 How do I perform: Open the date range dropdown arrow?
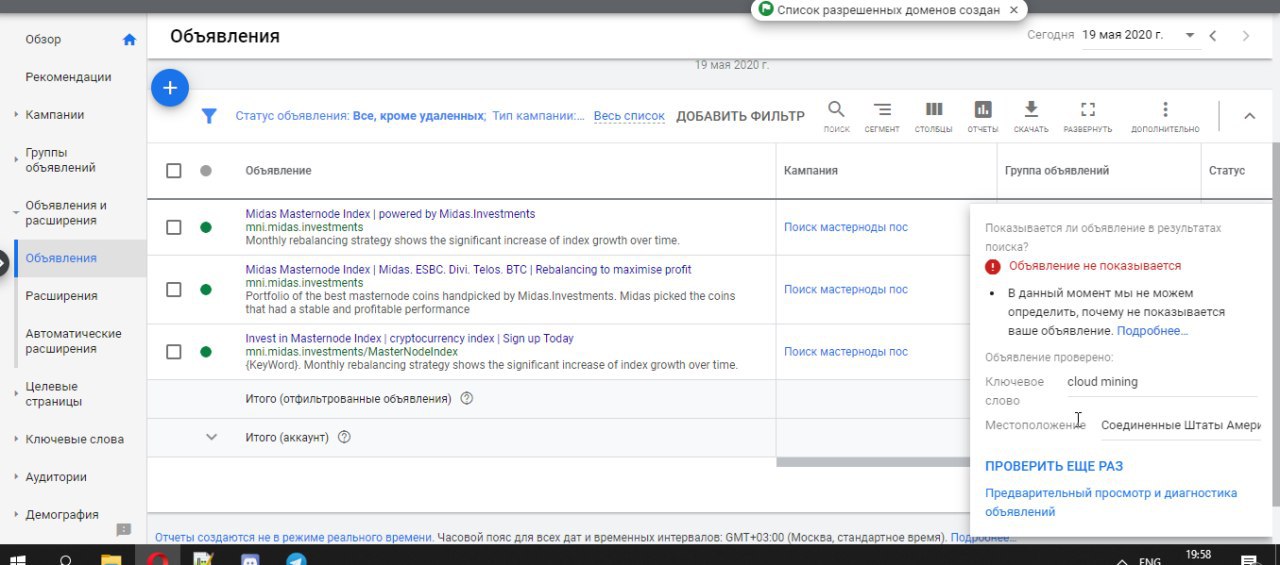(x=1190, y=35)
